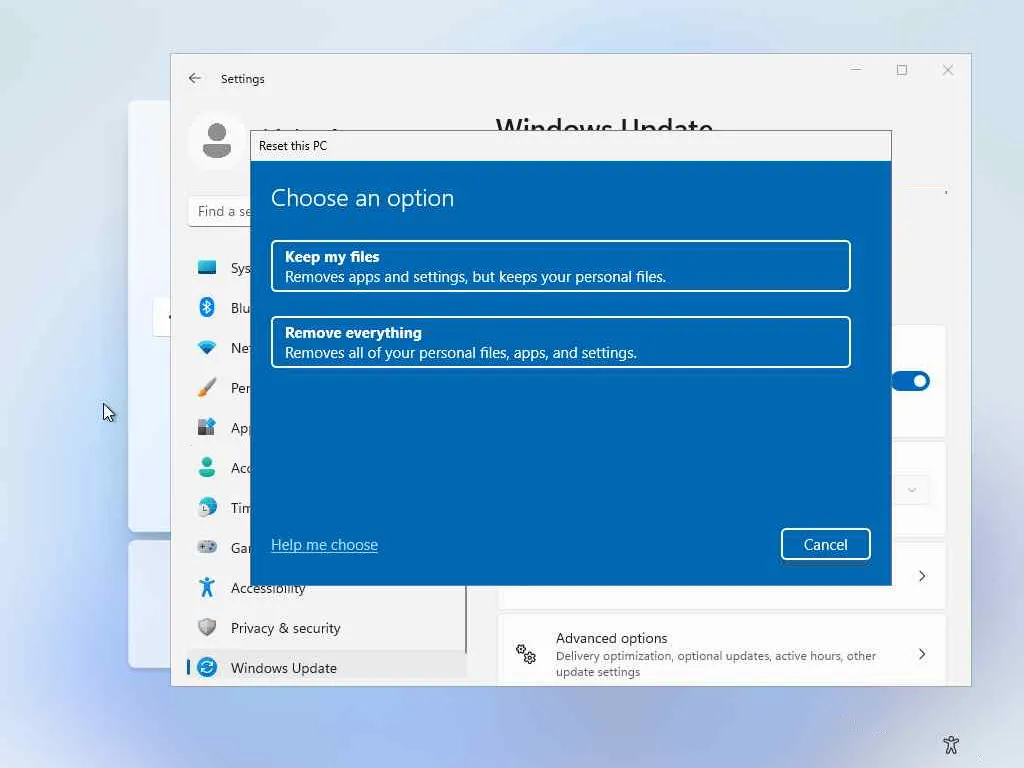This screenshot has height=768, width=1024.
Task: Open the Bluetooth icon in sidebar
Action: tap(207, 307)
